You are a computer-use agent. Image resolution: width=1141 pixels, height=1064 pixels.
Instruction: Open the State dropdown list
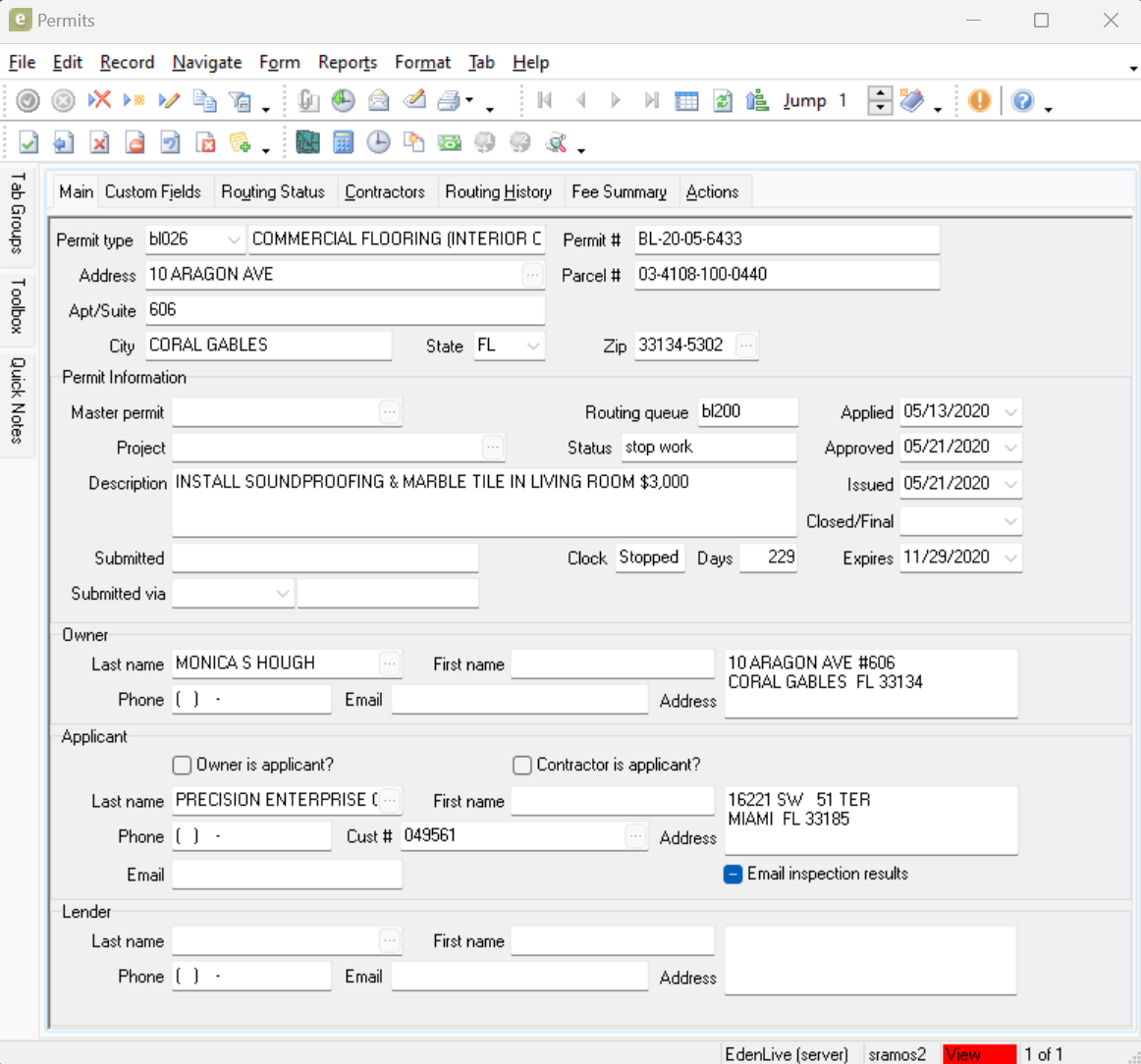click(533, 346)
